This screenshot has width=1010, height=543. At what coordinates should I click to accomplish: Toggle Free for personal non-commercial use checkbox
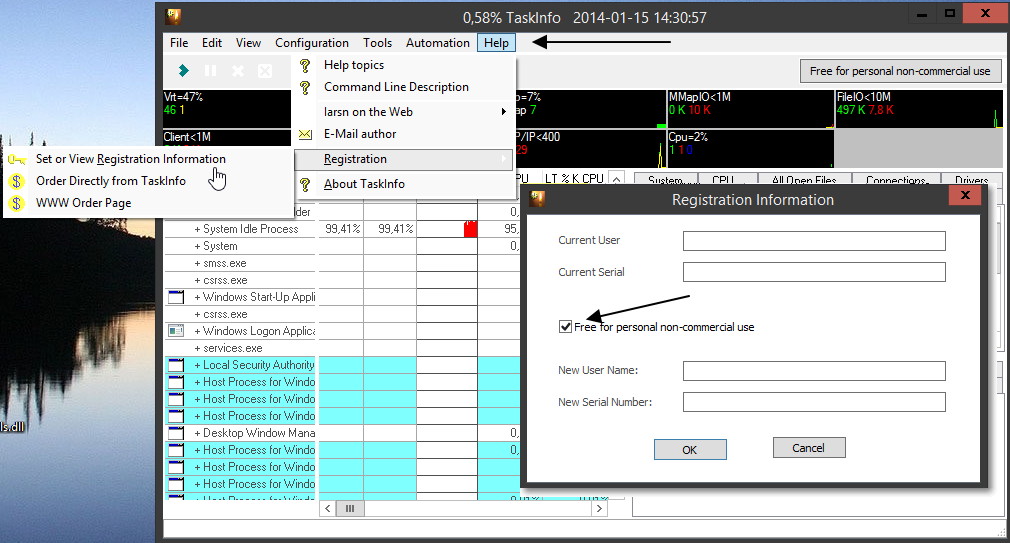pyautogui.click(x=566, y=327)
